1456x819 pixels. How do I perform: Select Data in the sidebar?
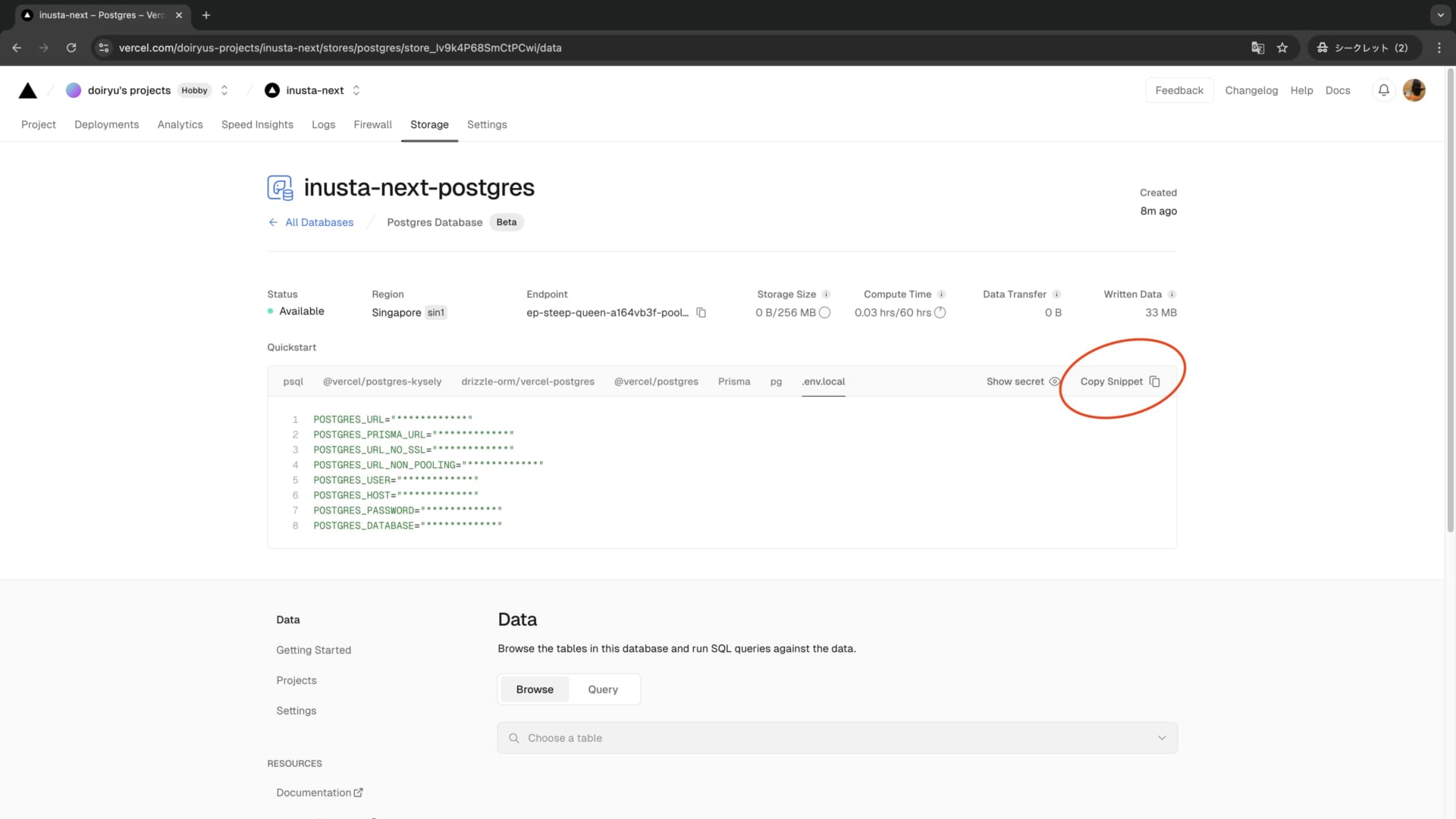(x=288, y=620)
